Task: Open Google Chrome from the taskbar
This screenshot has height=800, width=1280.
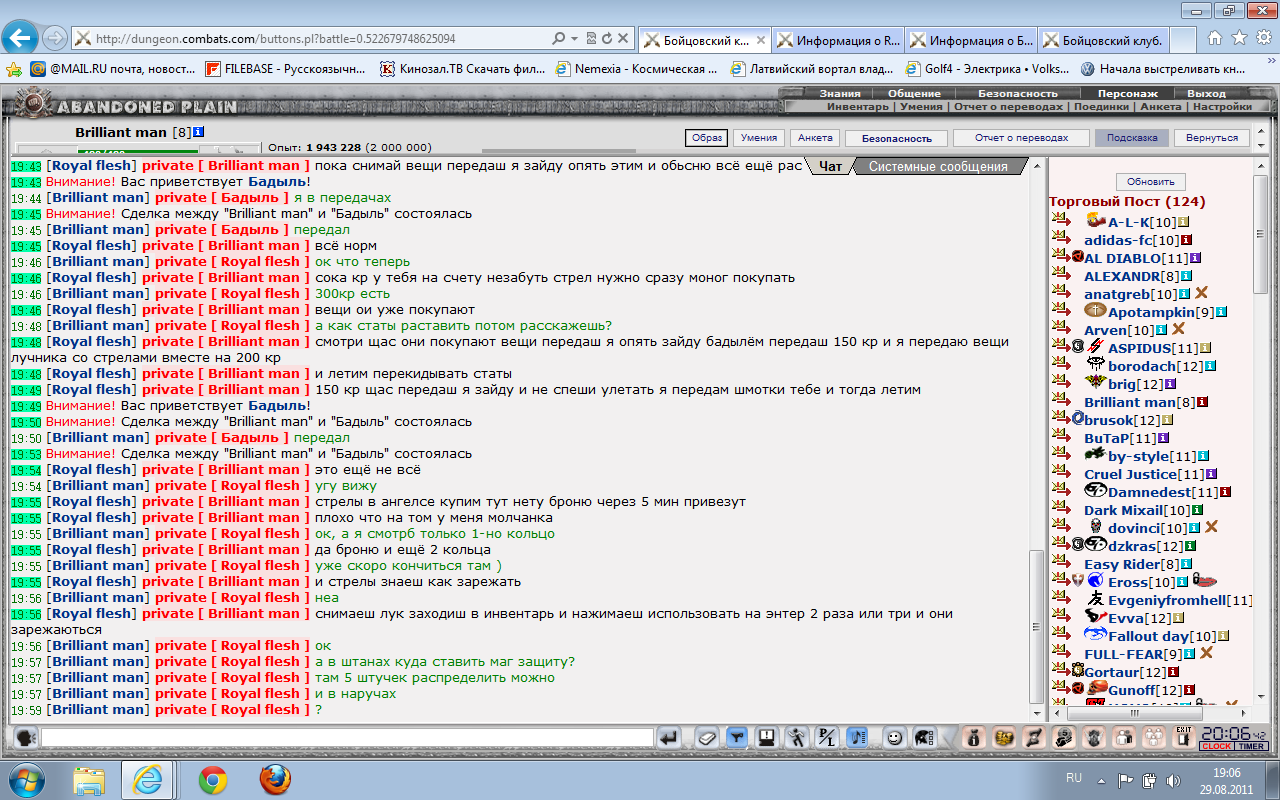Action: (x=212, y=779)
